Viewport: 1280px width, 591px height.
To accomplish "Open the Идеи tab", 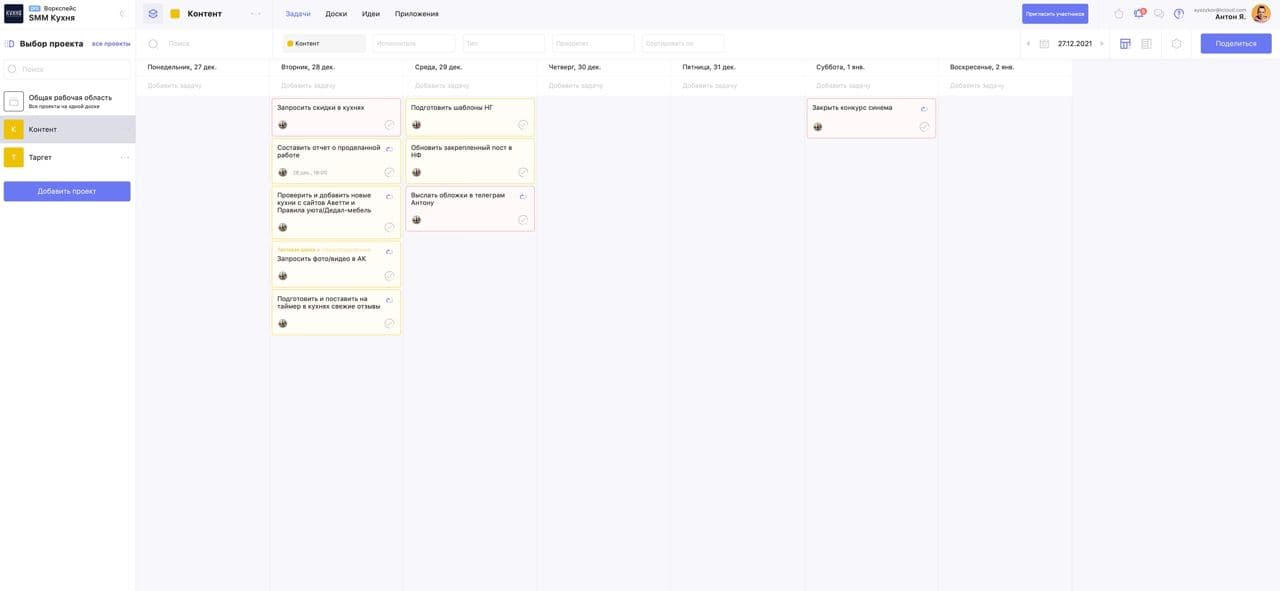I will click(x=370, y=14).
